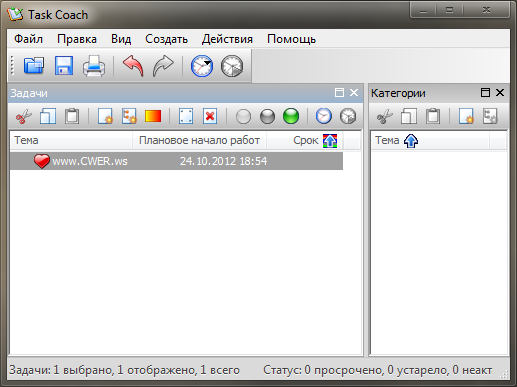
Task: Undo with the red arrow icon
Action: [133, 65]
